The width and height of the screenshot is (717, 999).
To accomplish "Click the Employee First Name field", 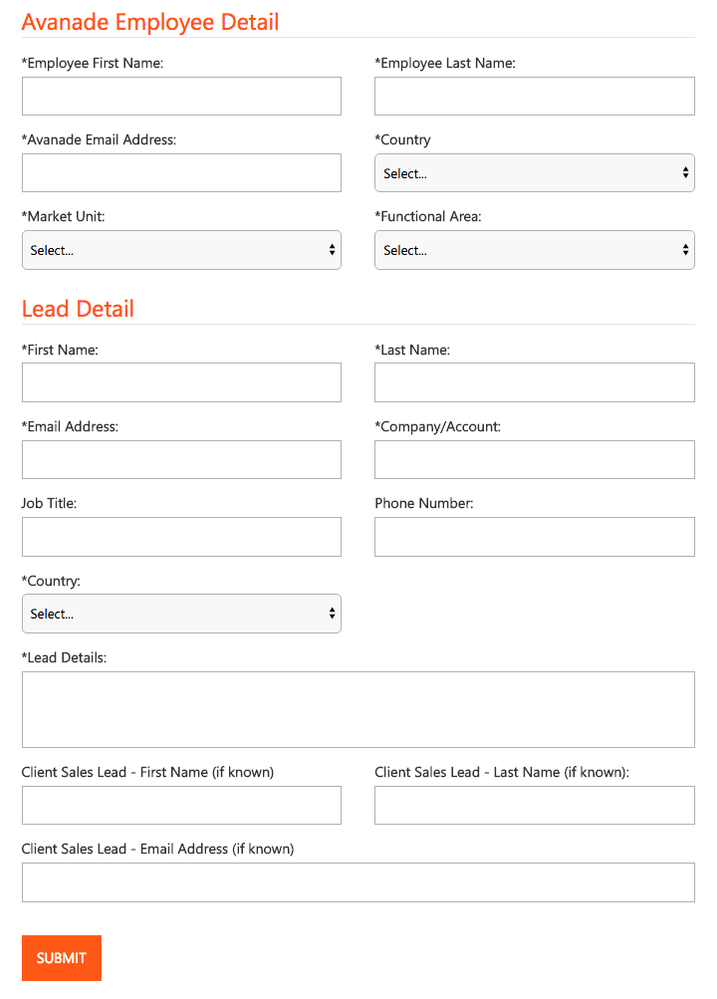I will (x=182, y=96).
